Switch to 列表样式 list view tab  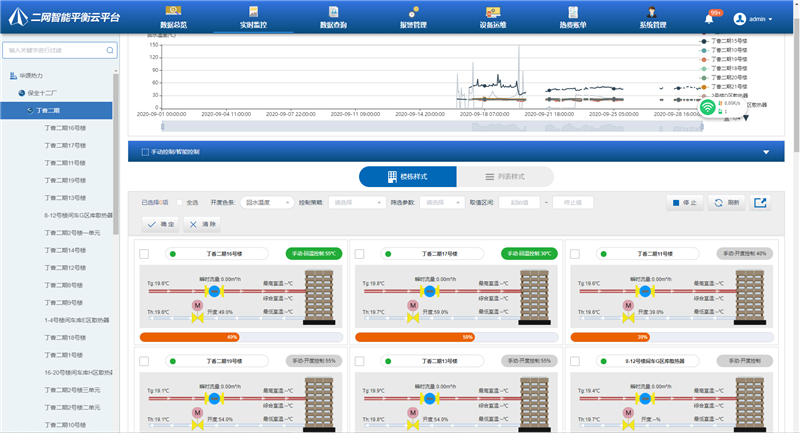click(505, 176)
